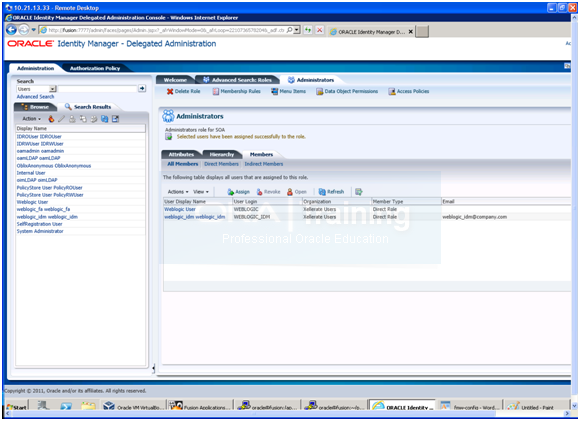Open the Members sub-tab
This screenshot has height=421, width=580.
pos(262,155)
